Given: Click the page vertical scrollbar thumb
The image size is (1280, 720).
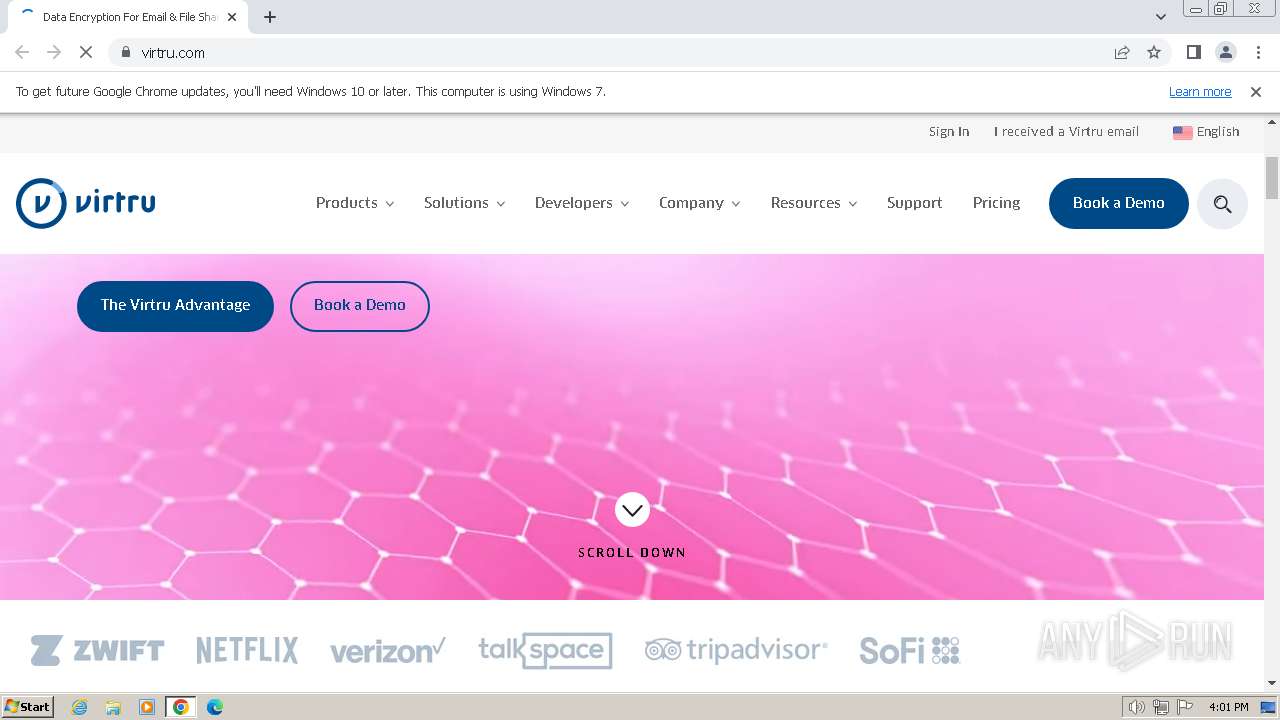Looking at the screenshot, I should 1272,178.
